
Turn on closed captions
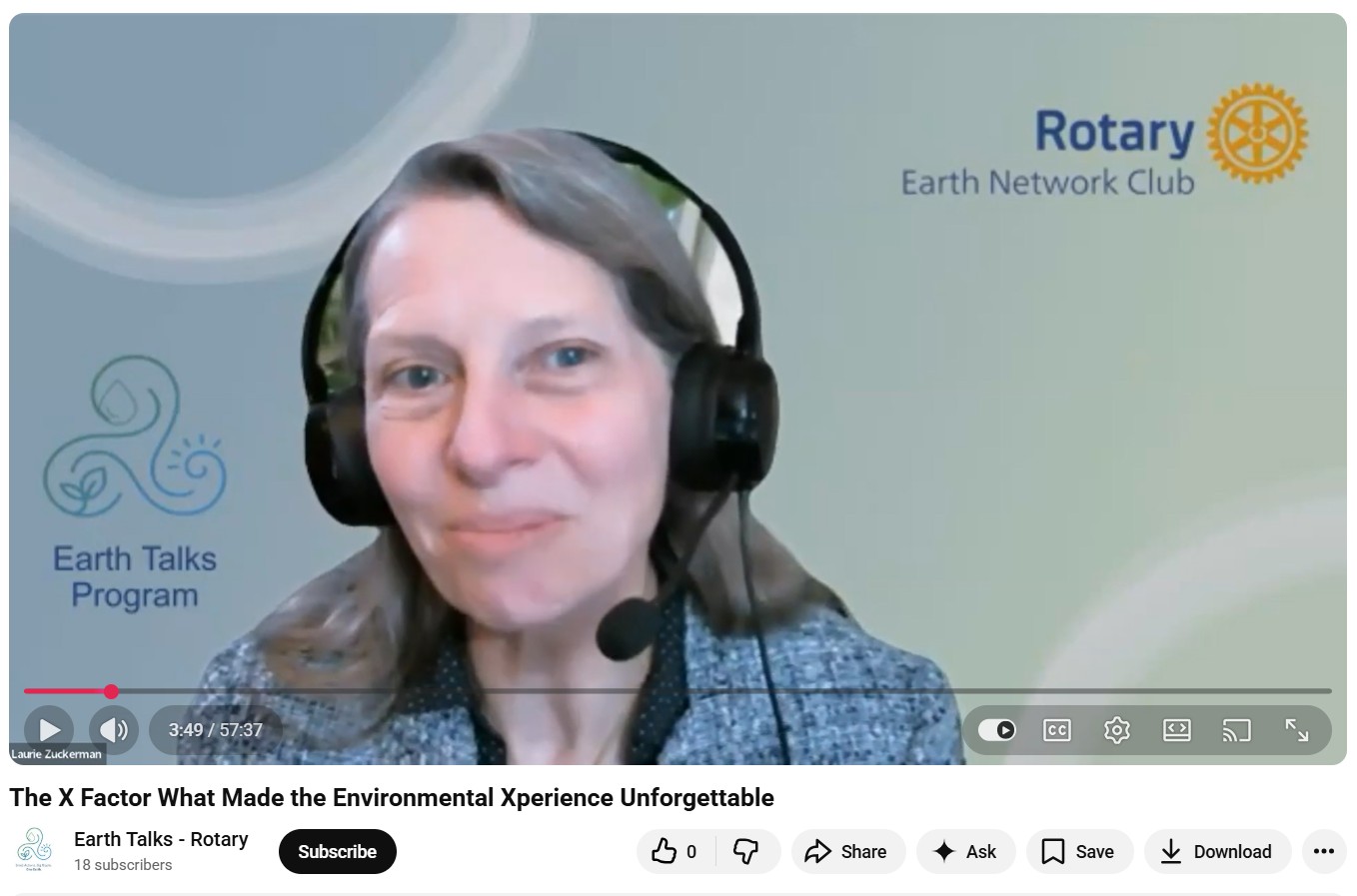pos(1057,730)
